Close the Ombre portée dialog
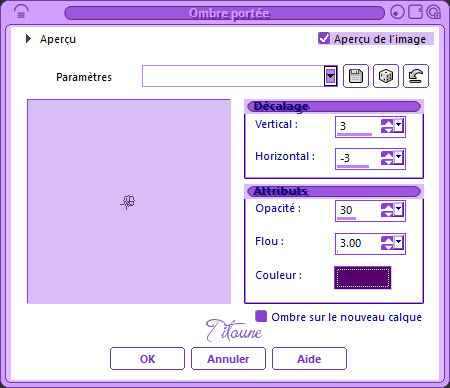The height and width of the screenshot is (388, 450). coord(434,12)
